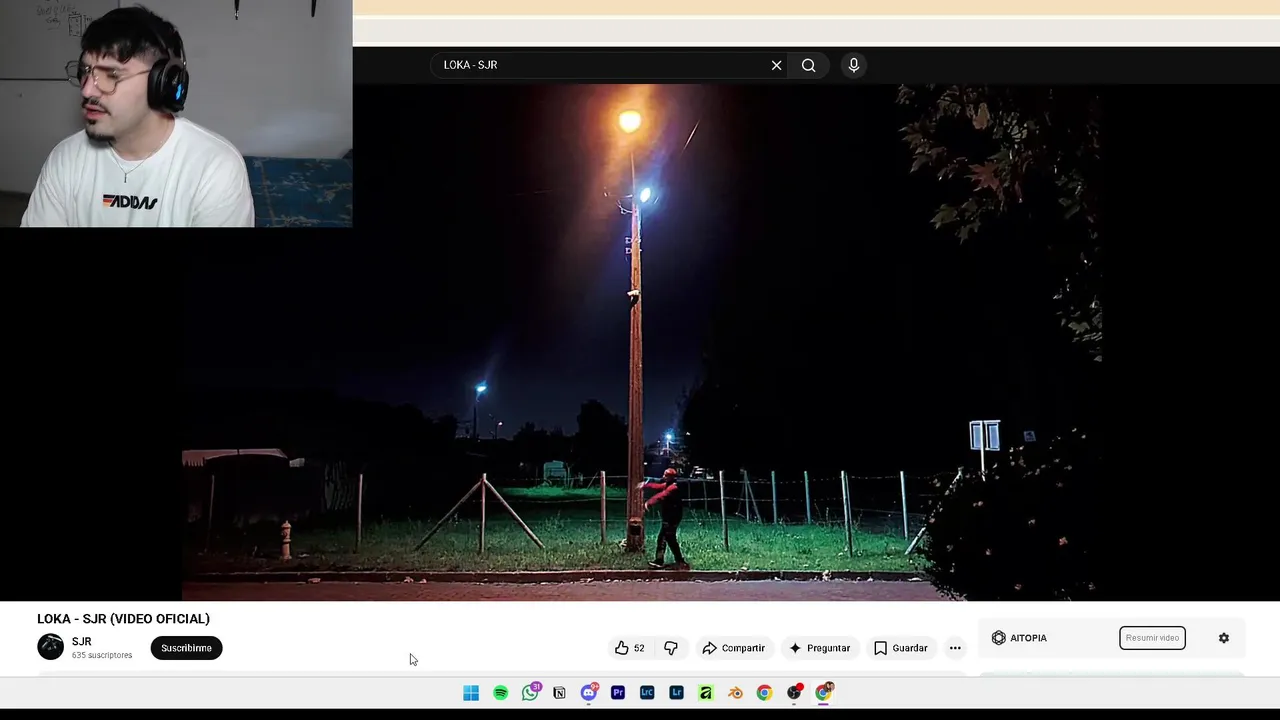The image size is (1280, 720).
Task: Like the video with thumbs up
Action: [630, 648]
